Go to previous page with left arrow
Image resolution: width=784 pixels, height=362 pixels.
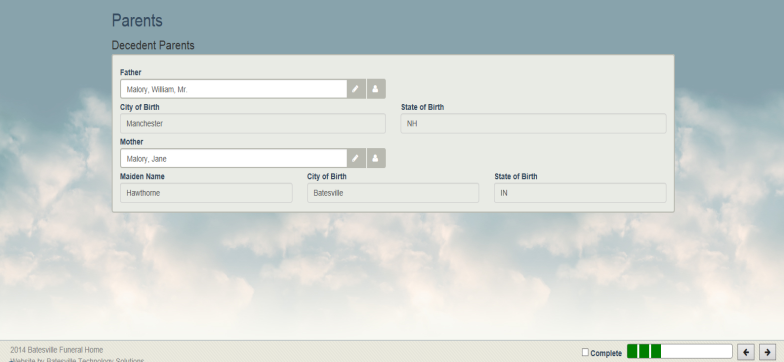[746, 352]
